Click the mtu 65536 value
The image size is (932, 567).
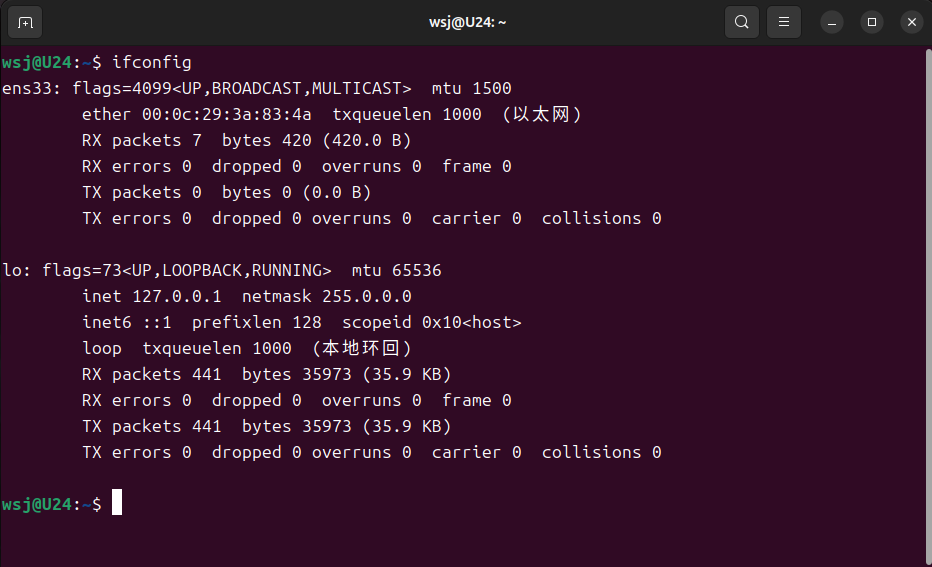pyautogui.click(x=396, y=270)
